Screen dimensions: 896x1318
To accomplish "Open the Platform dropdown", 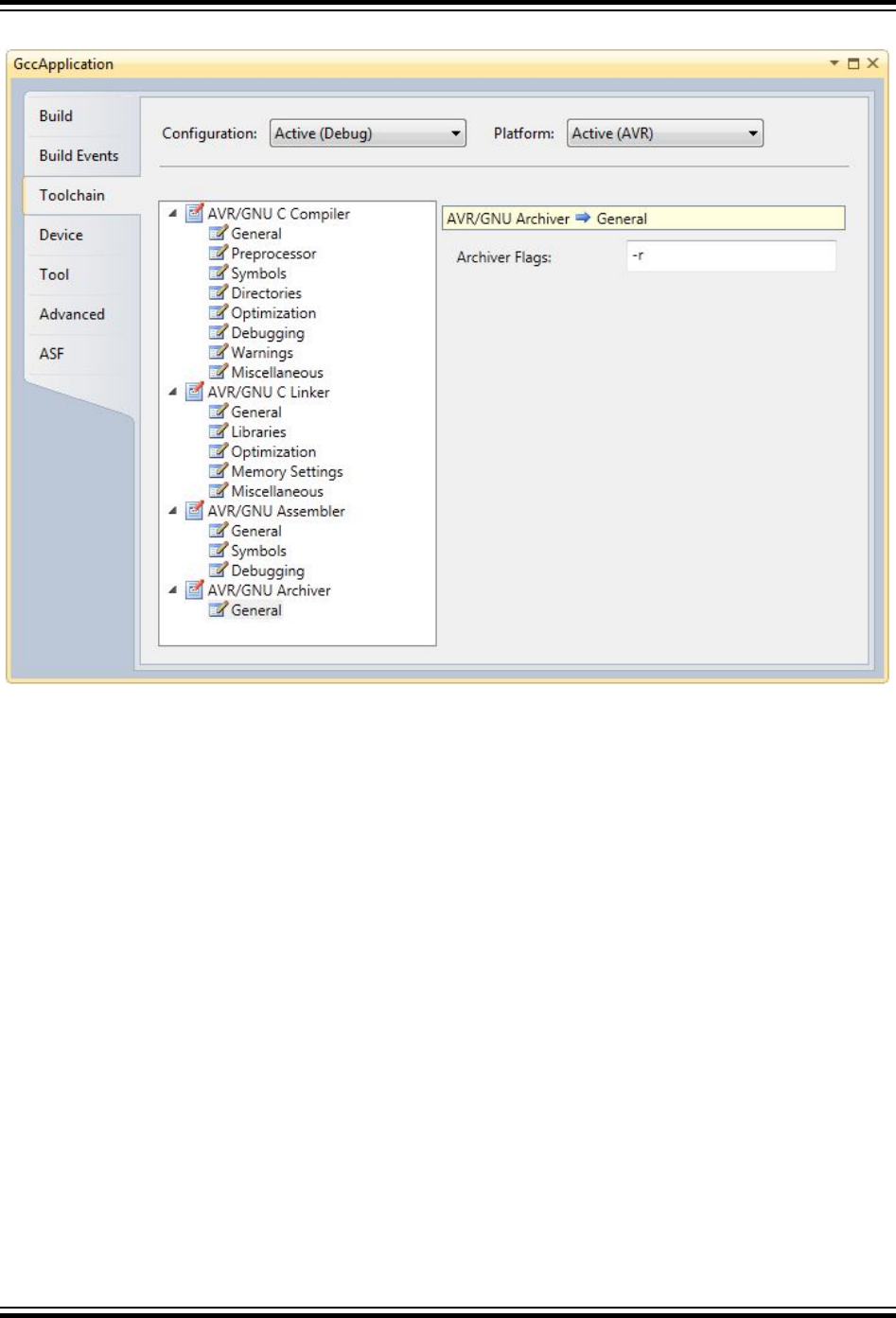I will click(x=665, y=133).
